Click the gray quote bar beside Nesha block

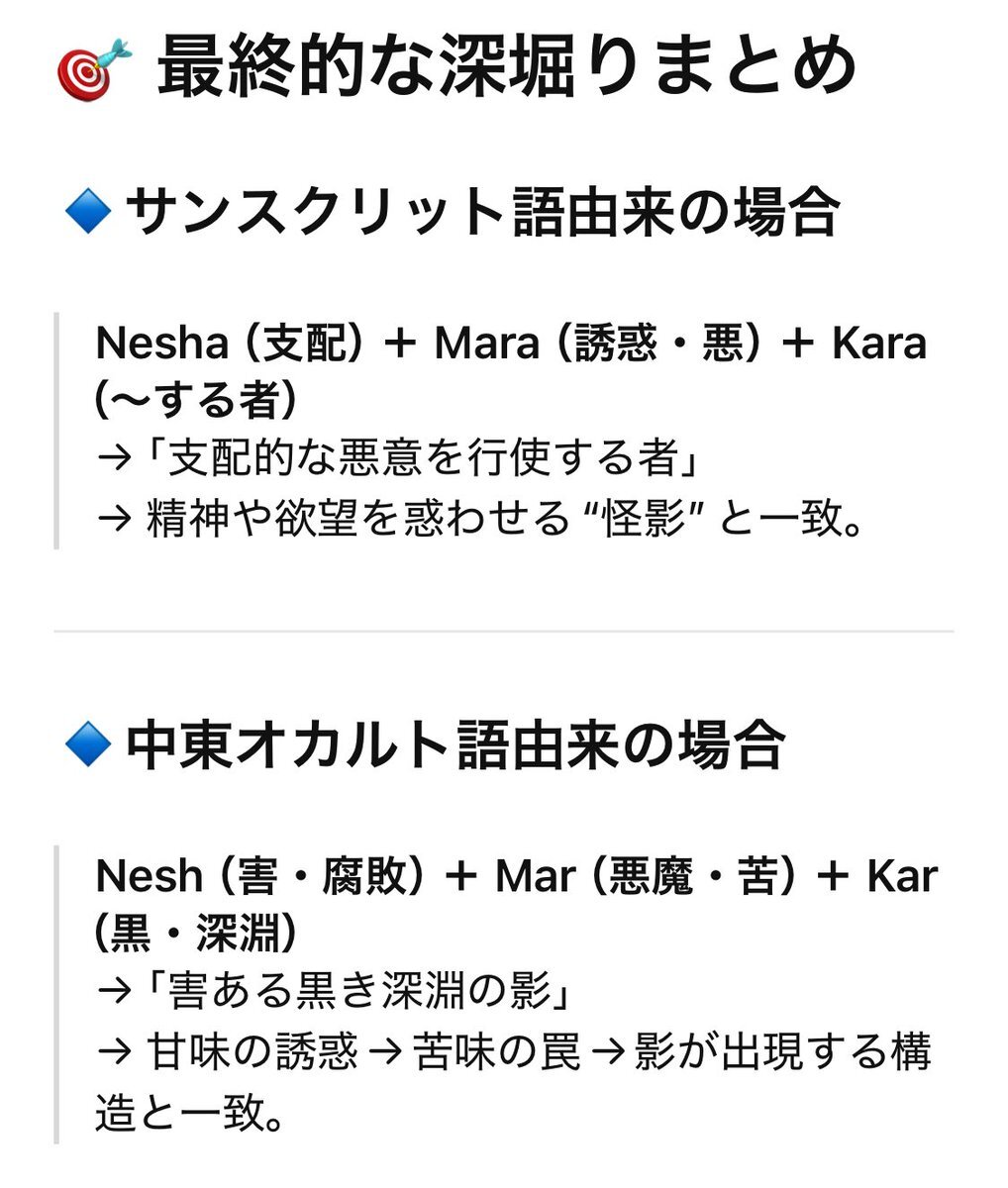pyautogui.click(x=56, y=431)
